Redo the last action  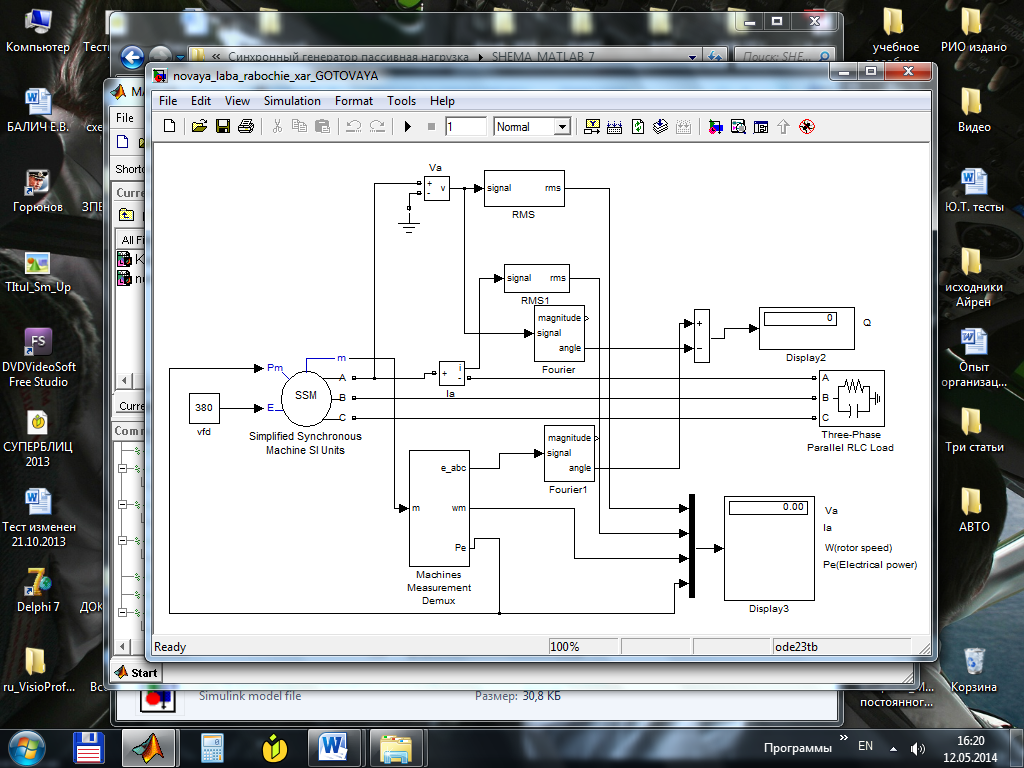click(x=377, y=126)
